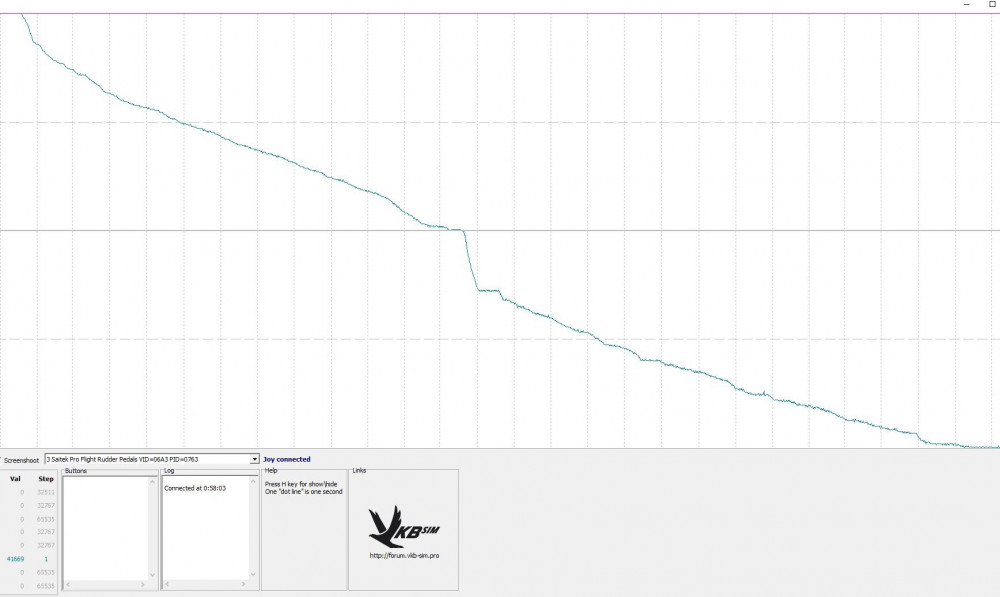Click the 'Val' column header
1000x597 pixels.
coord(15,479)
